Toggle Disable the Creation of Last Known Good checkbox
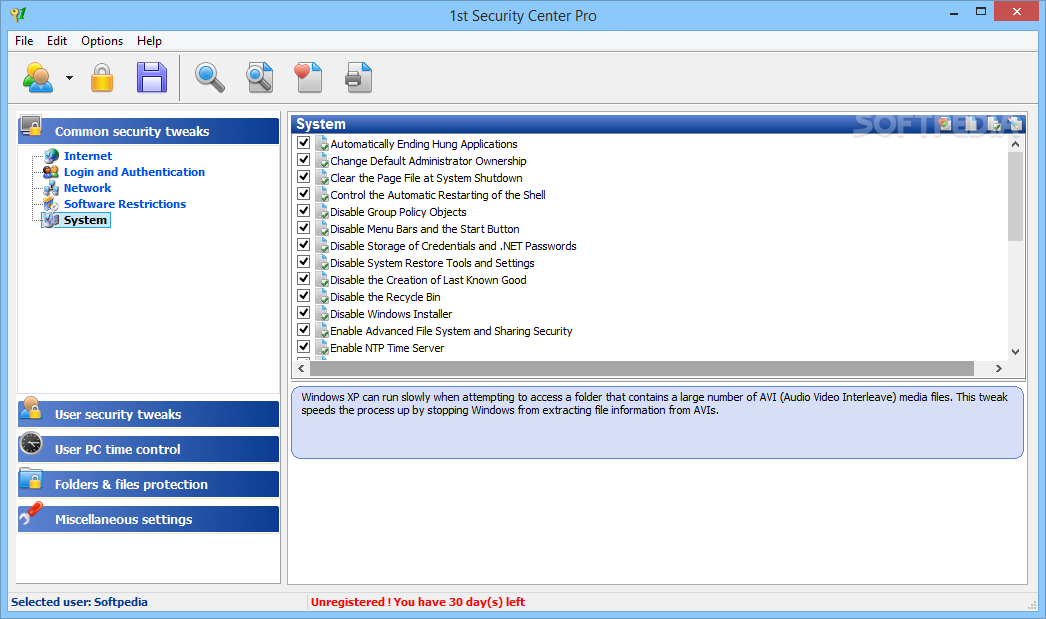1046x619 pixels. 304,279
